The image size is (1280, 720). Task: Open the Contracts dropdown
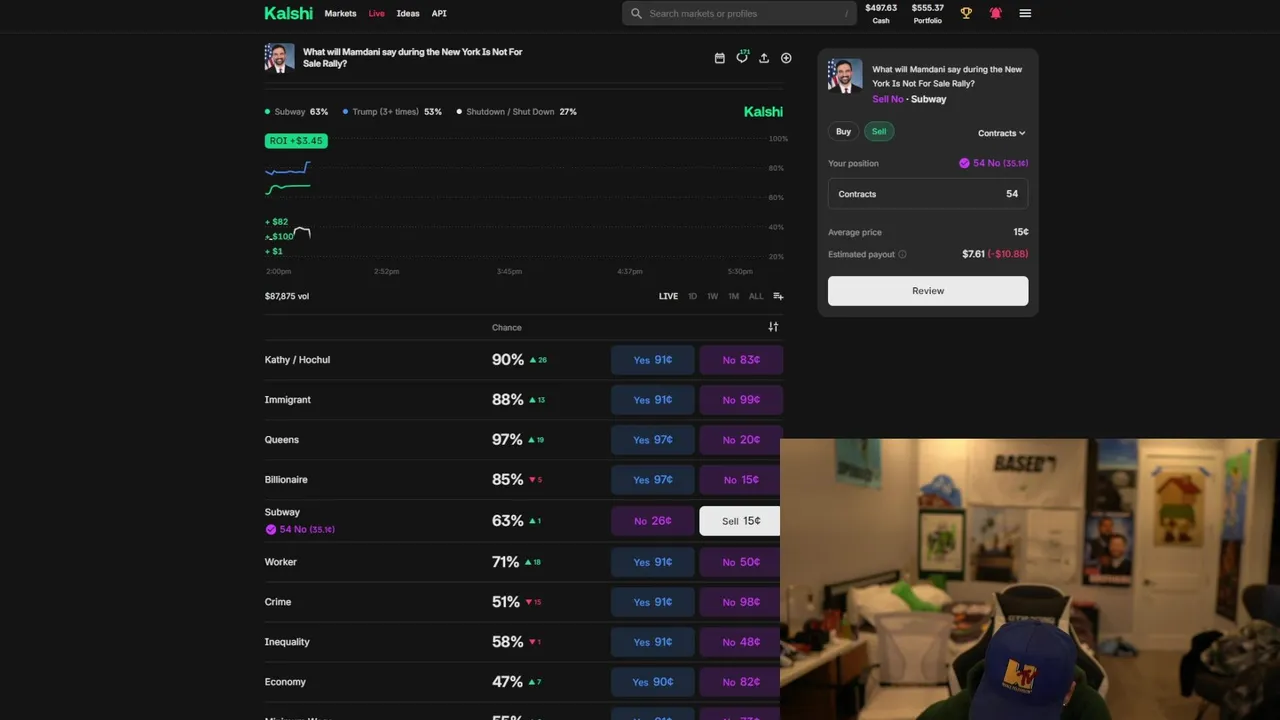1001,133
